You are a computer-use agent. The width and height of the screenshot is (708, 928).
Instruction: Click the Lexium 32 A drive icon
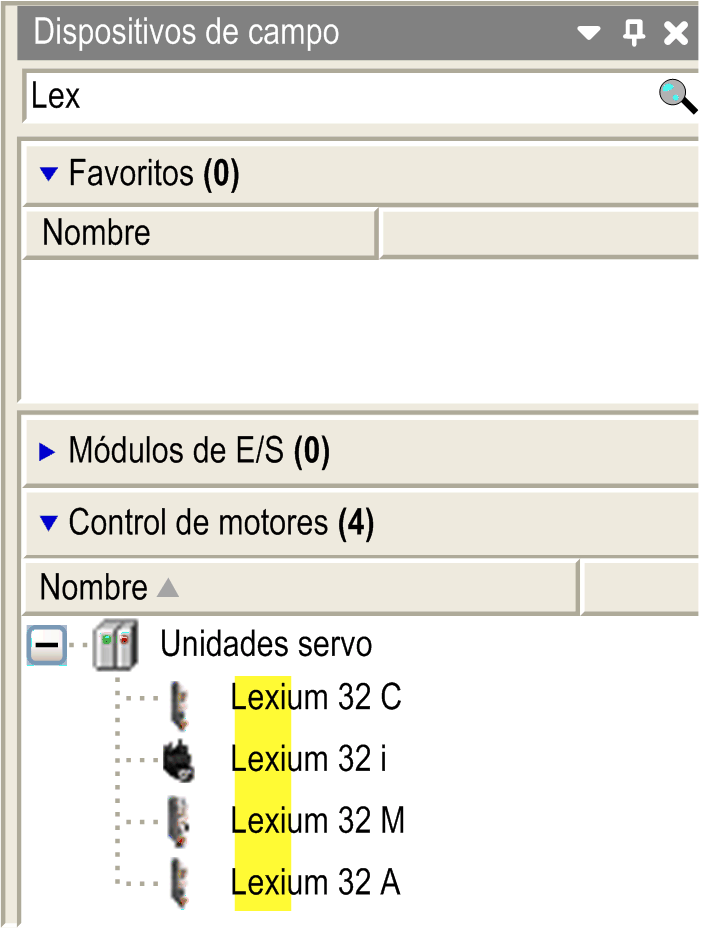(179, 883)
